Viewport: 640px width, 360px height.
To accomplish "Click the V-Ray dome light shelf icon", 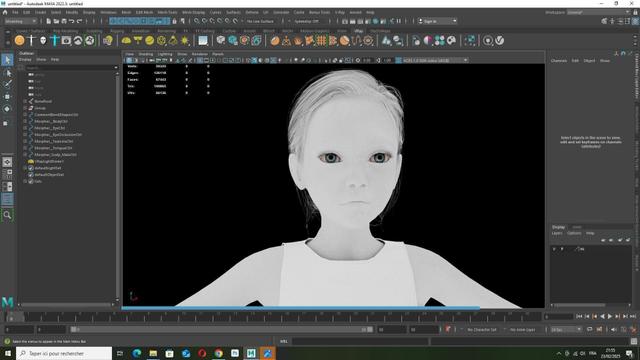I will coord(126,40).
